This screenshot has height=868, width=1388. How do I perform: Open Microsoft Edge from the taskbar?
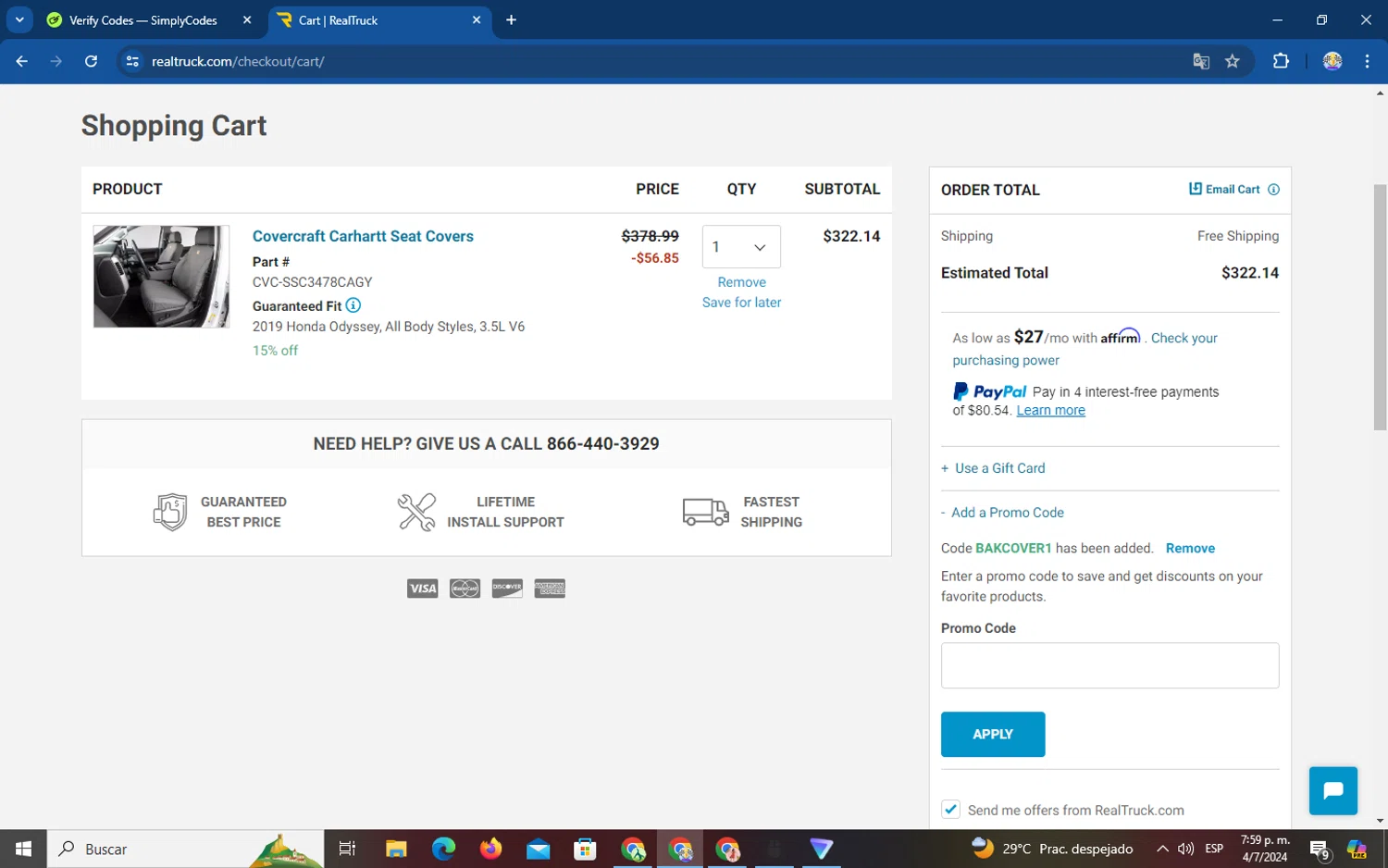pos(443,849)
